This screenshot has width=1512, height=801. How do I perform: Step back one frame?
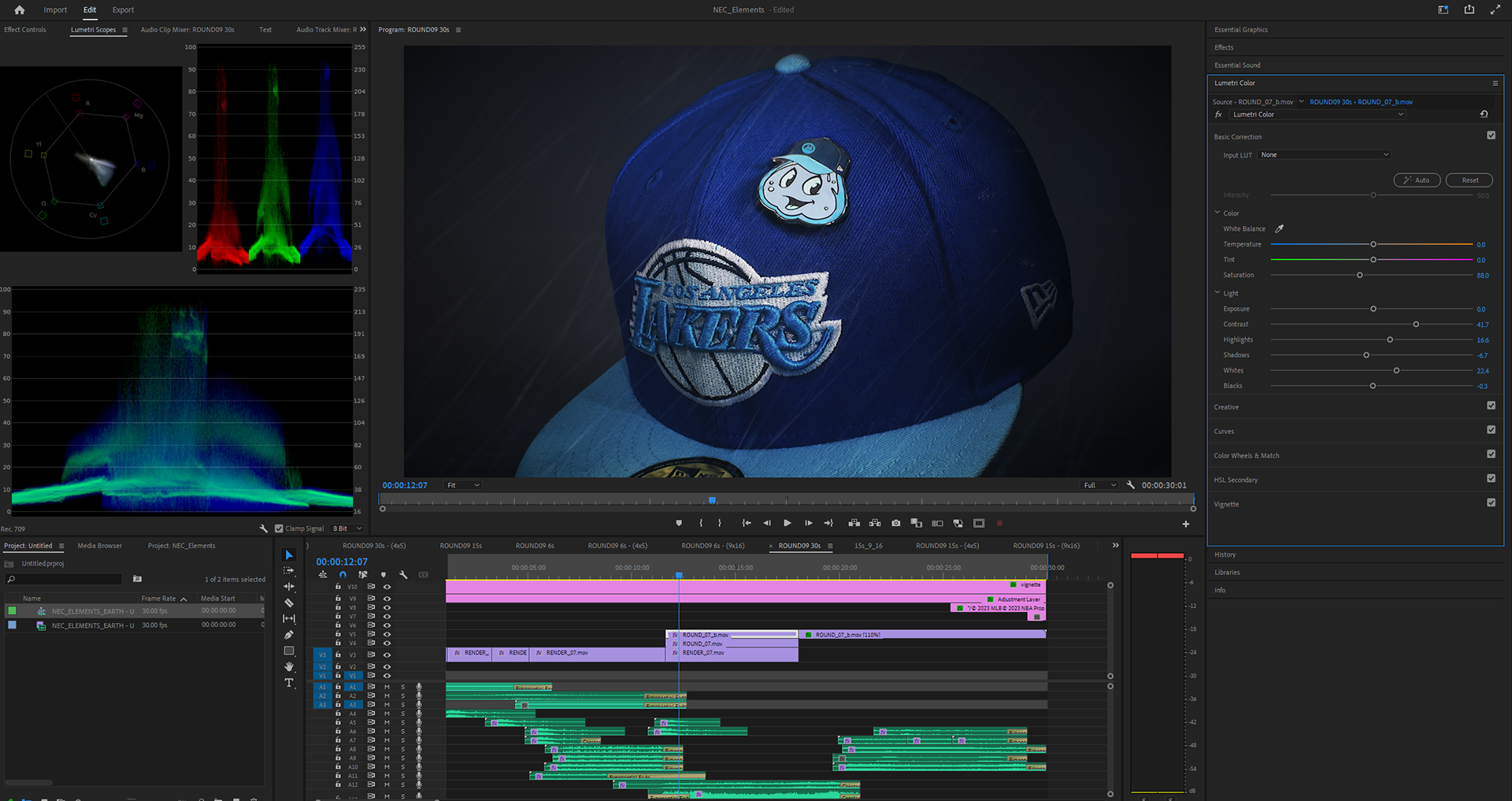tap(767, 523)
